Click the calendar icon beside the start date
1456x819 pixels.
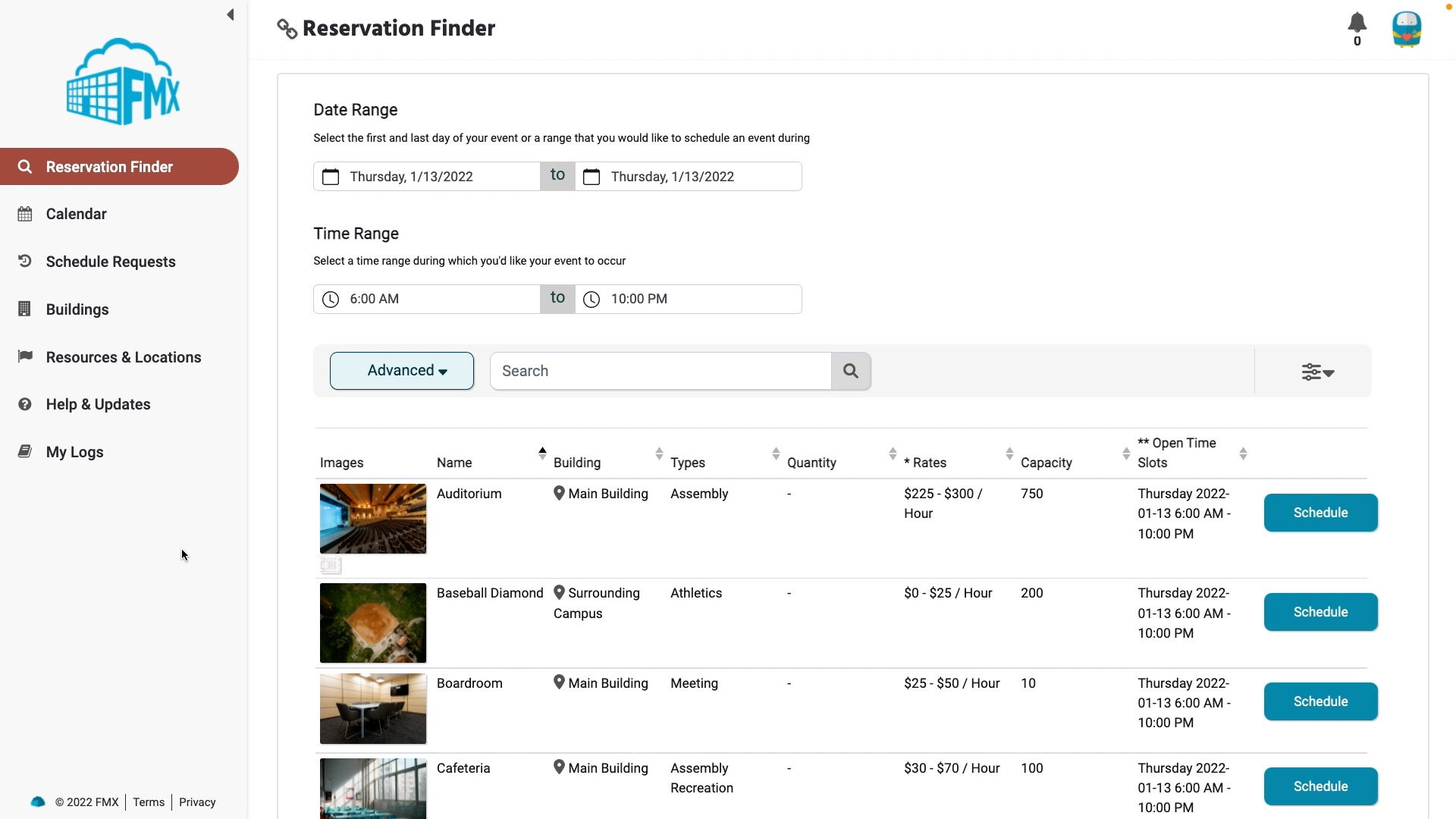click(x=331, y=177)
